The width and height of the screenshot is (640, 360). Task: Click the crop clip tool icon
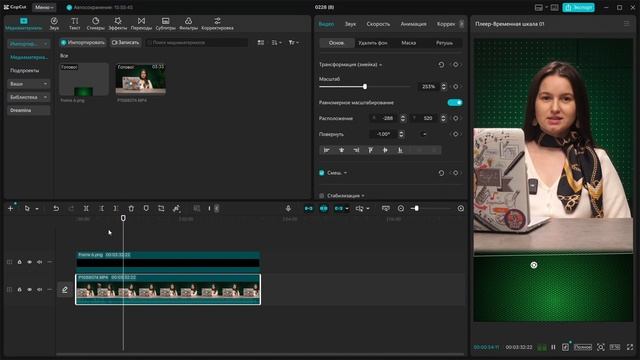pos(161,209)
